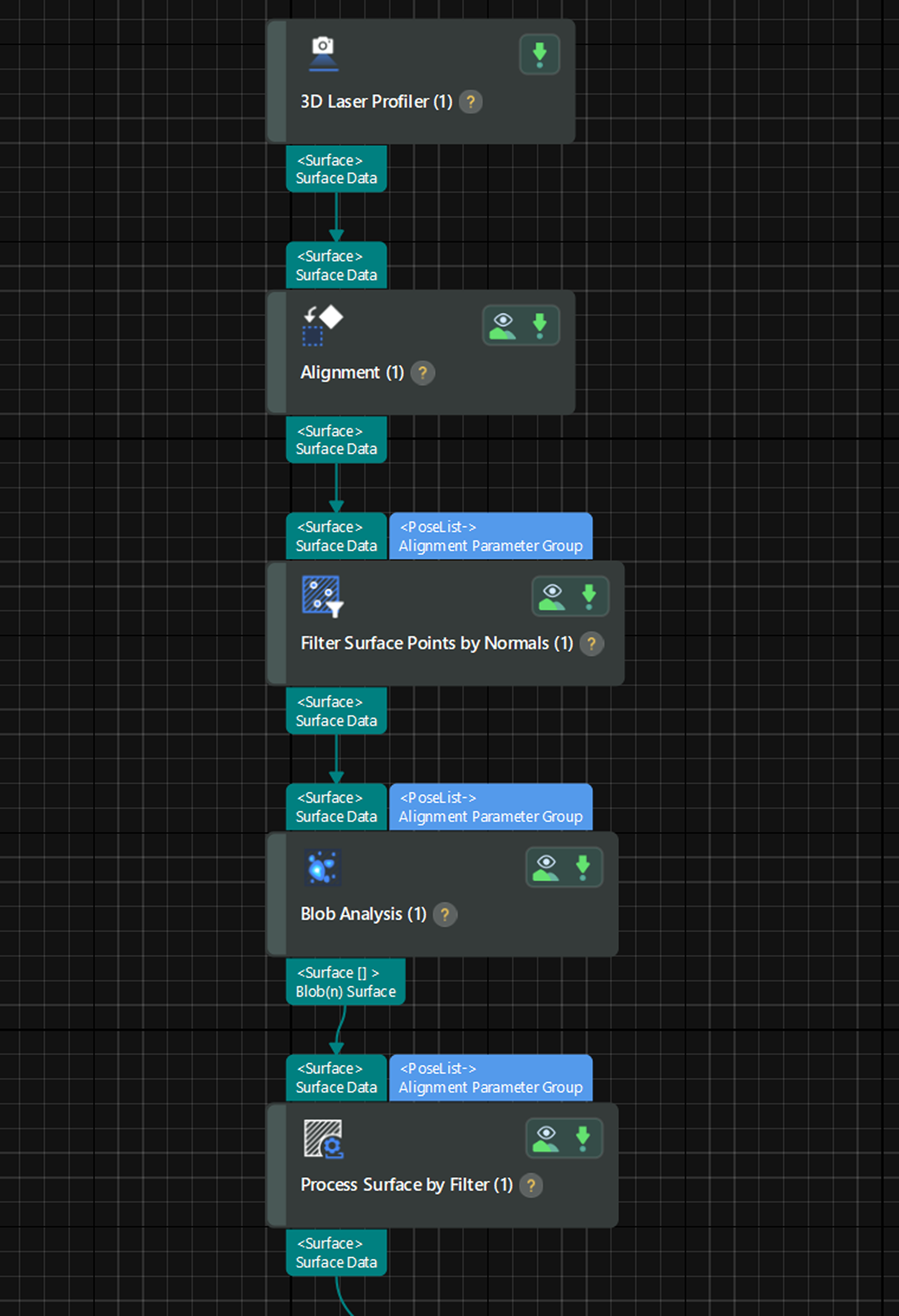Select Alignment input Surface Data port
Image resolution: width=899 pixels, height=1316 pixels.
[x=337, y=265]
